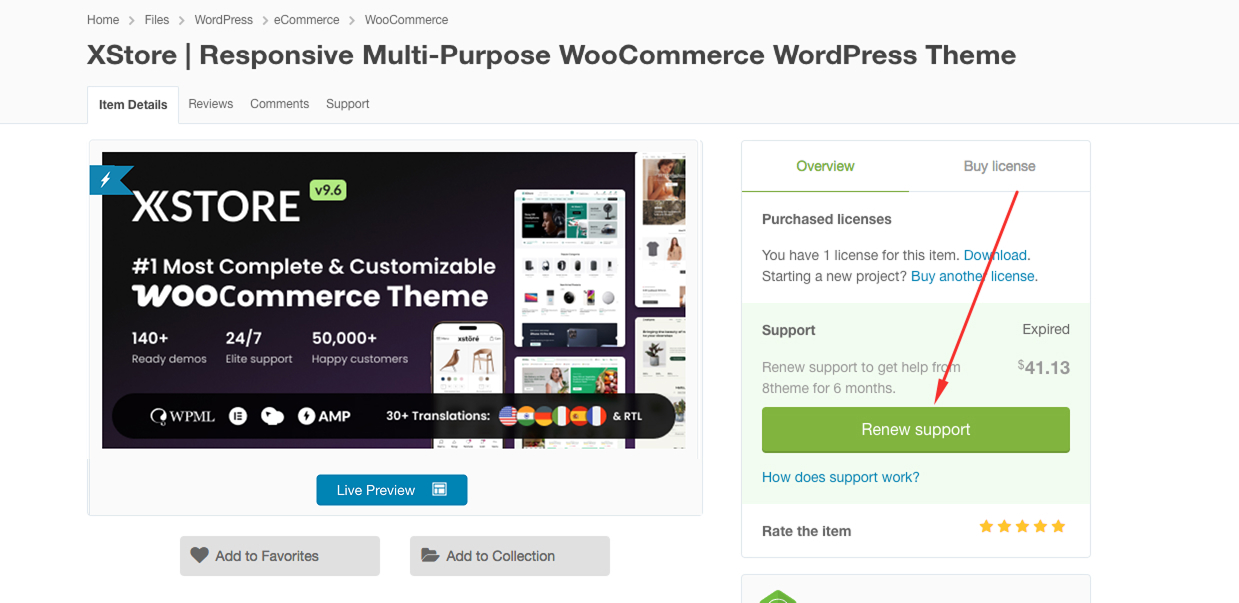1239x603 pixels.
Task: Open the Reviews tab
Action: [x=210, y=104]
